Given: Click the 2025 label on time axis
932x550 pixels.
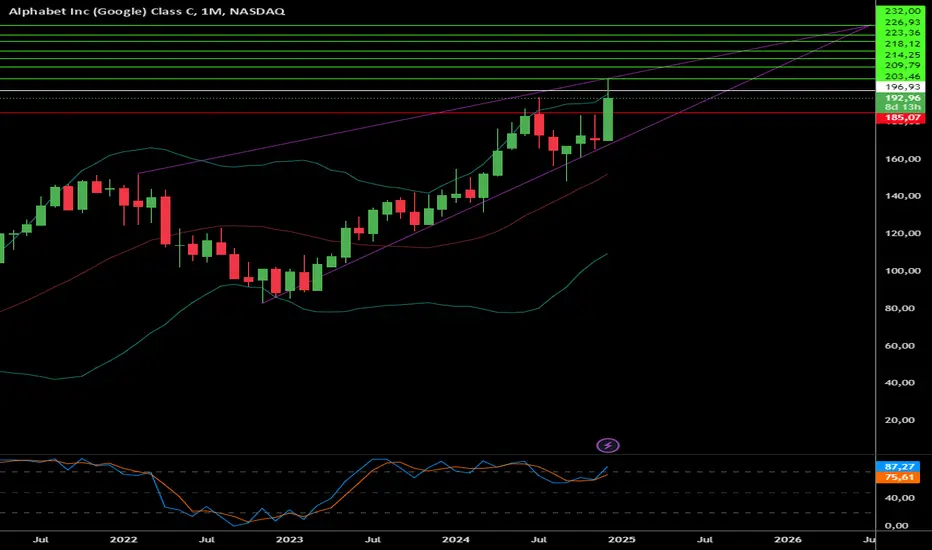Looking at the screenshot, I should click(x=622, y=539).
